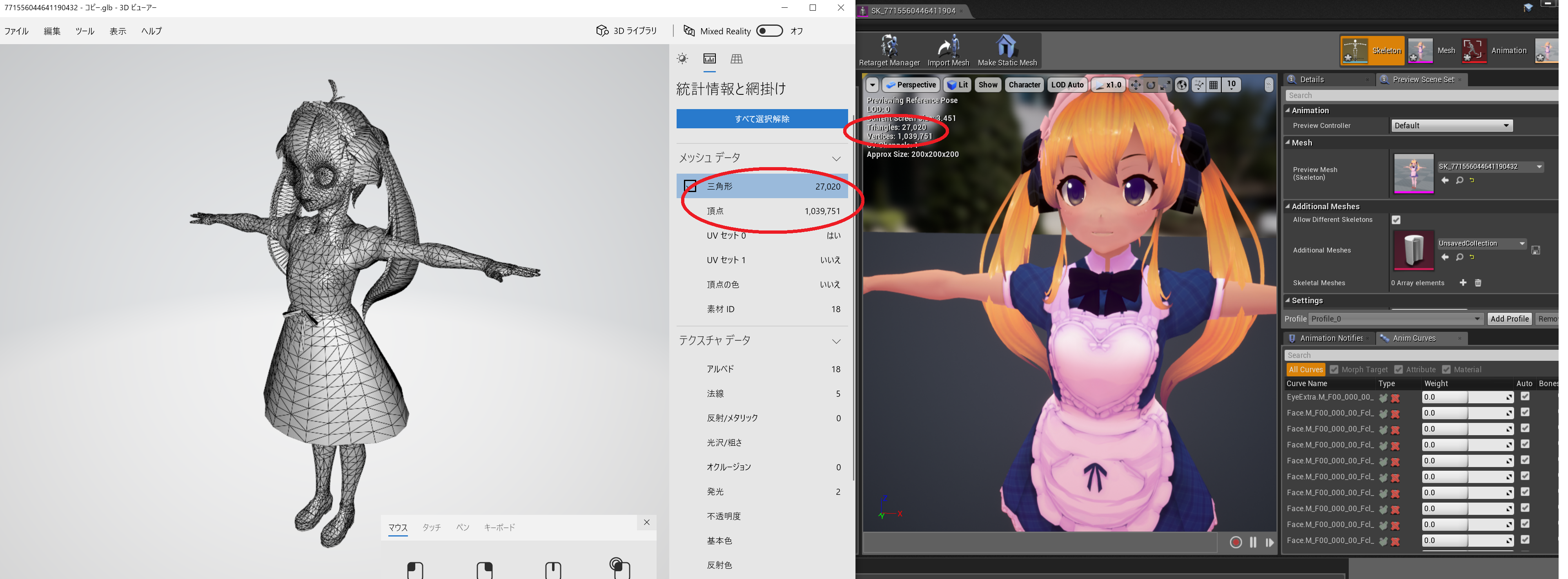
Task: Switch to the Anim Curves tab
Action: coord(1413,338)
